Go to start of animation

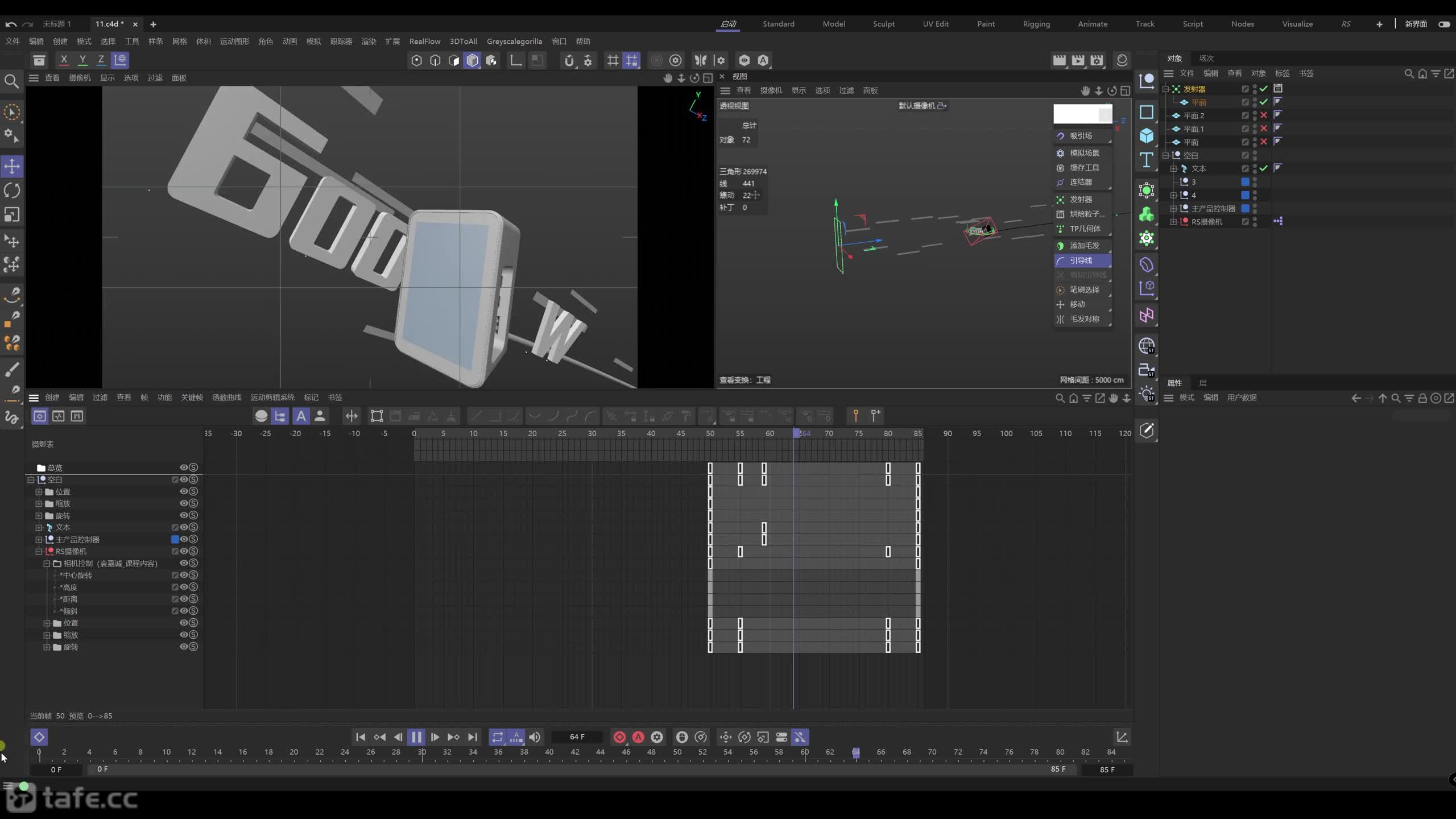(x=361, y=737)
